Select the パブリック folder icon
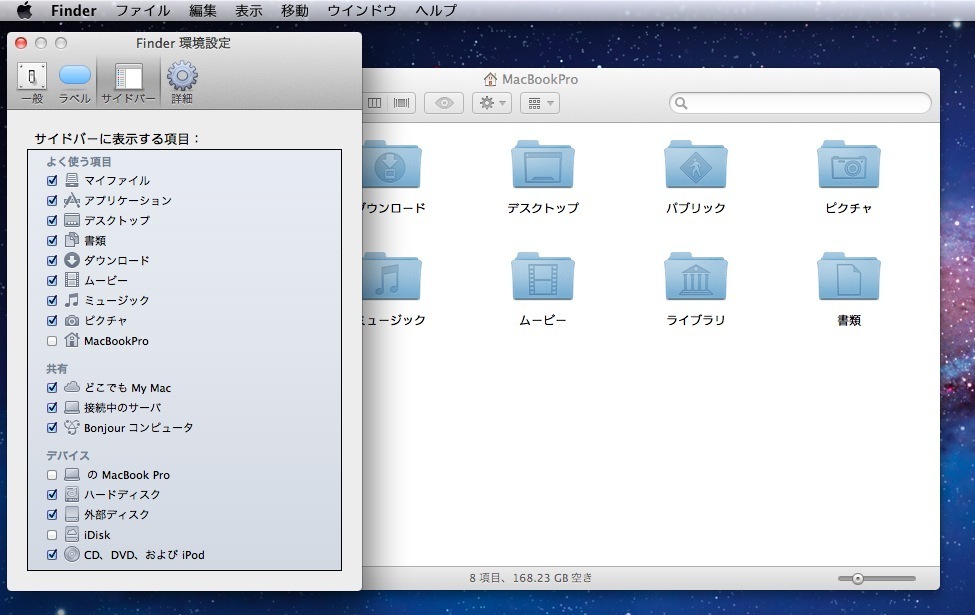The width and height of the screenshot is (975, 615). [x=695, y=165]
